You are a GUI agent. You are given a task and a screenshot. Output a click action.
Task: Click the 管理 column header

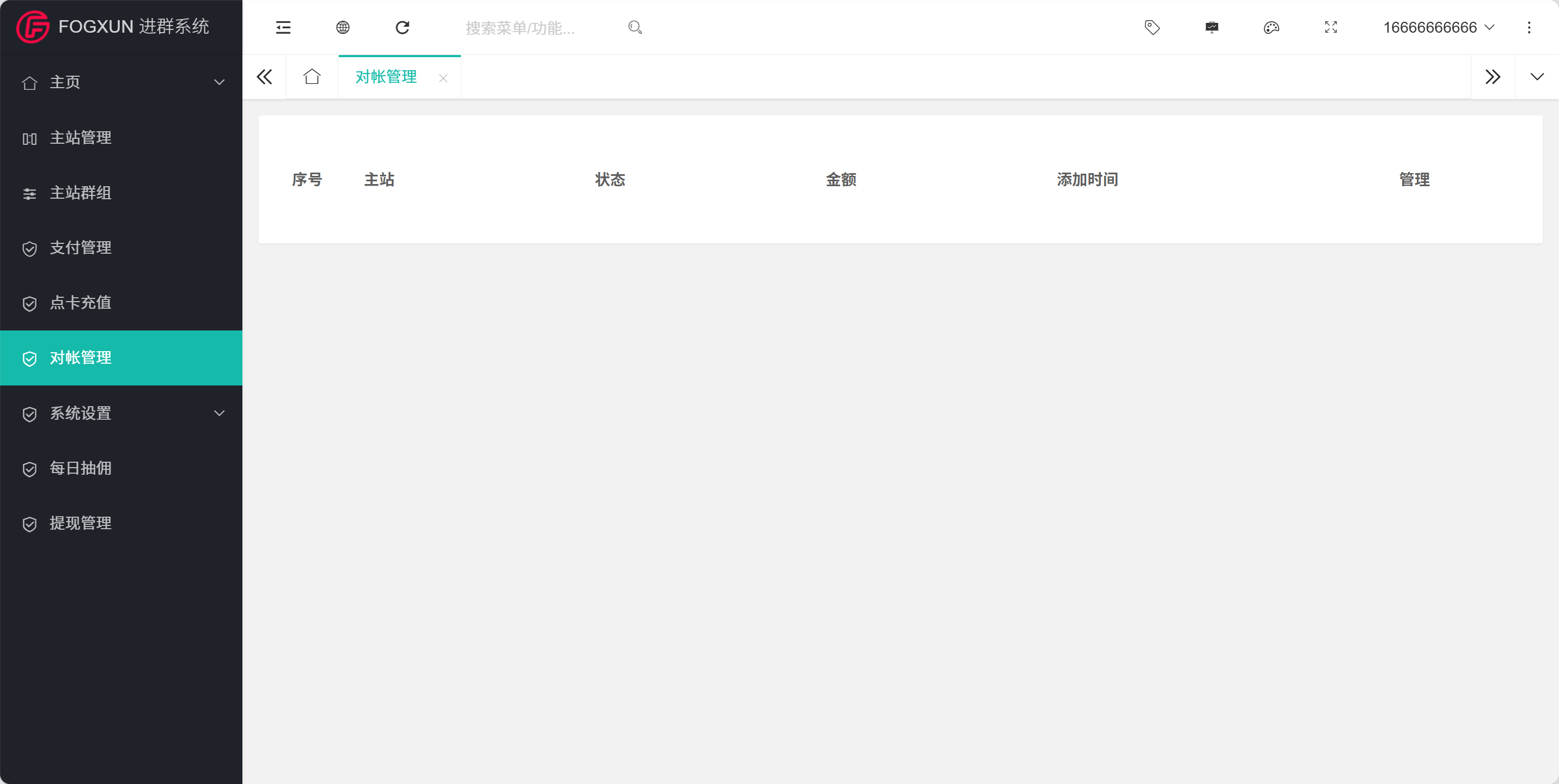coord(1414,180)
